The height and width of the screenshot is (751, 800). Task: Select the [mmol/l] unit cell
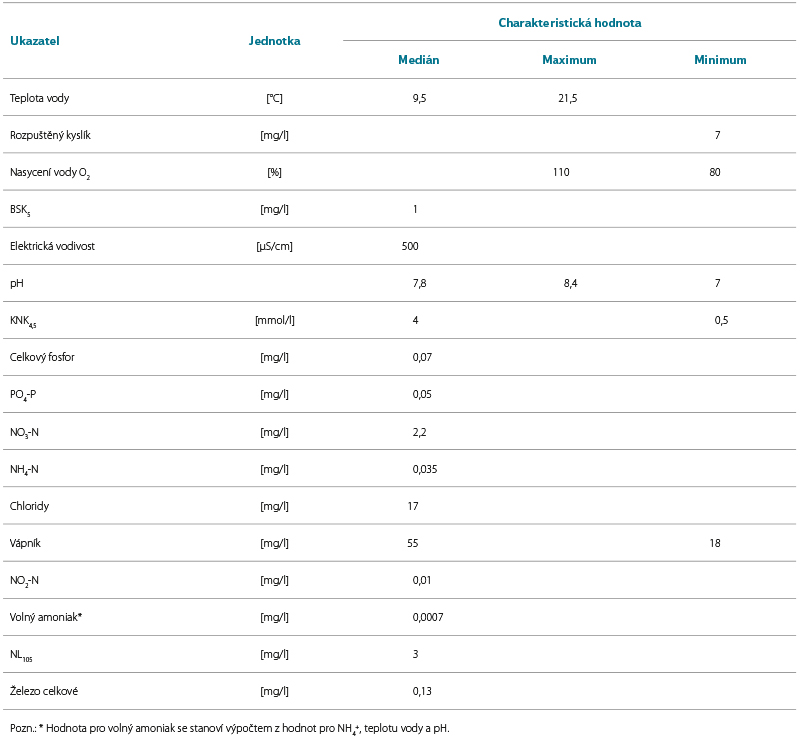tap(275, 320)
